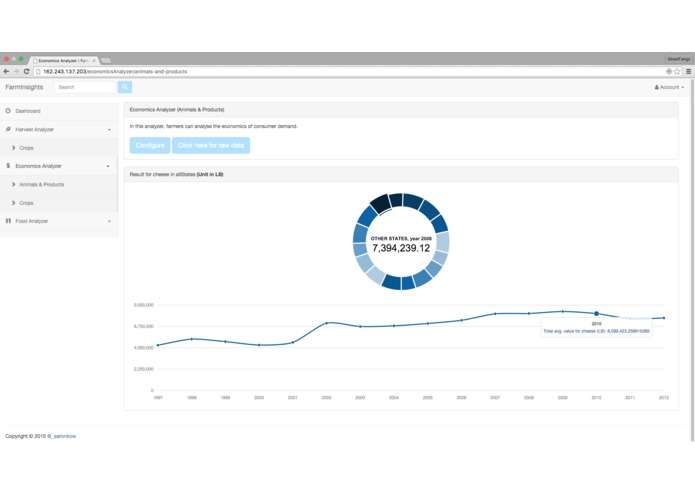Image resolution: width=695 pixels, height=494 pixels.
Task: Collapse the Economics Analyzer menu caret
Action: pos(108,166)
